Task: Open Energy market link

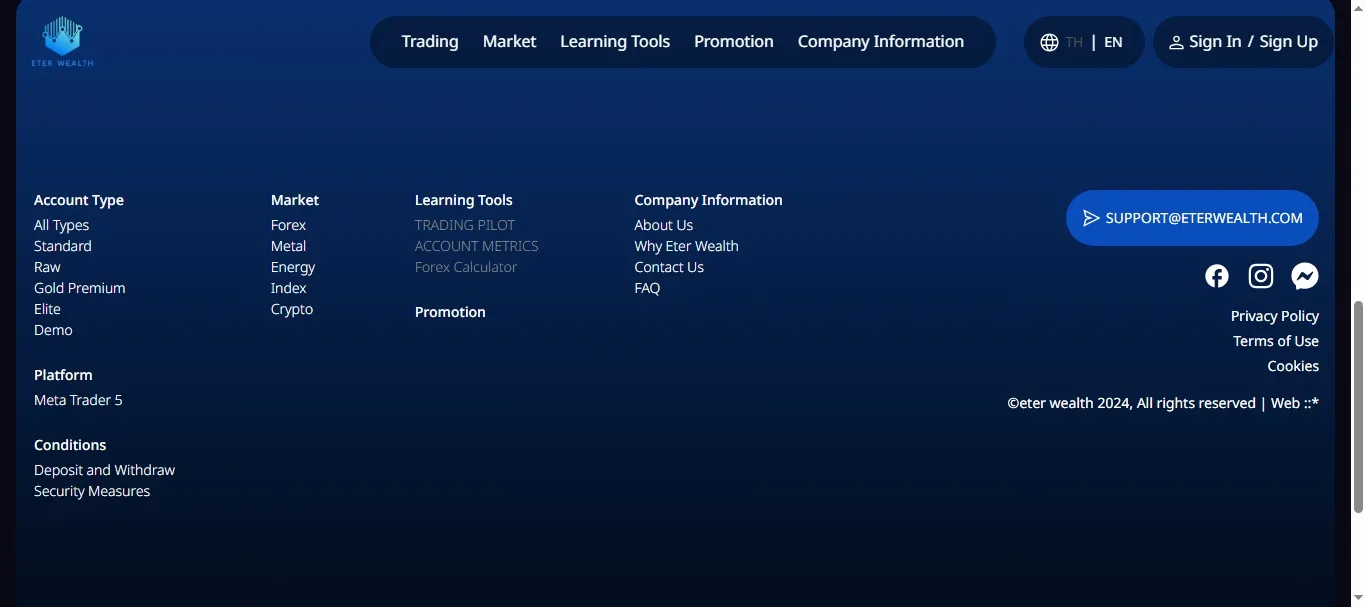Action: (293, 267)
